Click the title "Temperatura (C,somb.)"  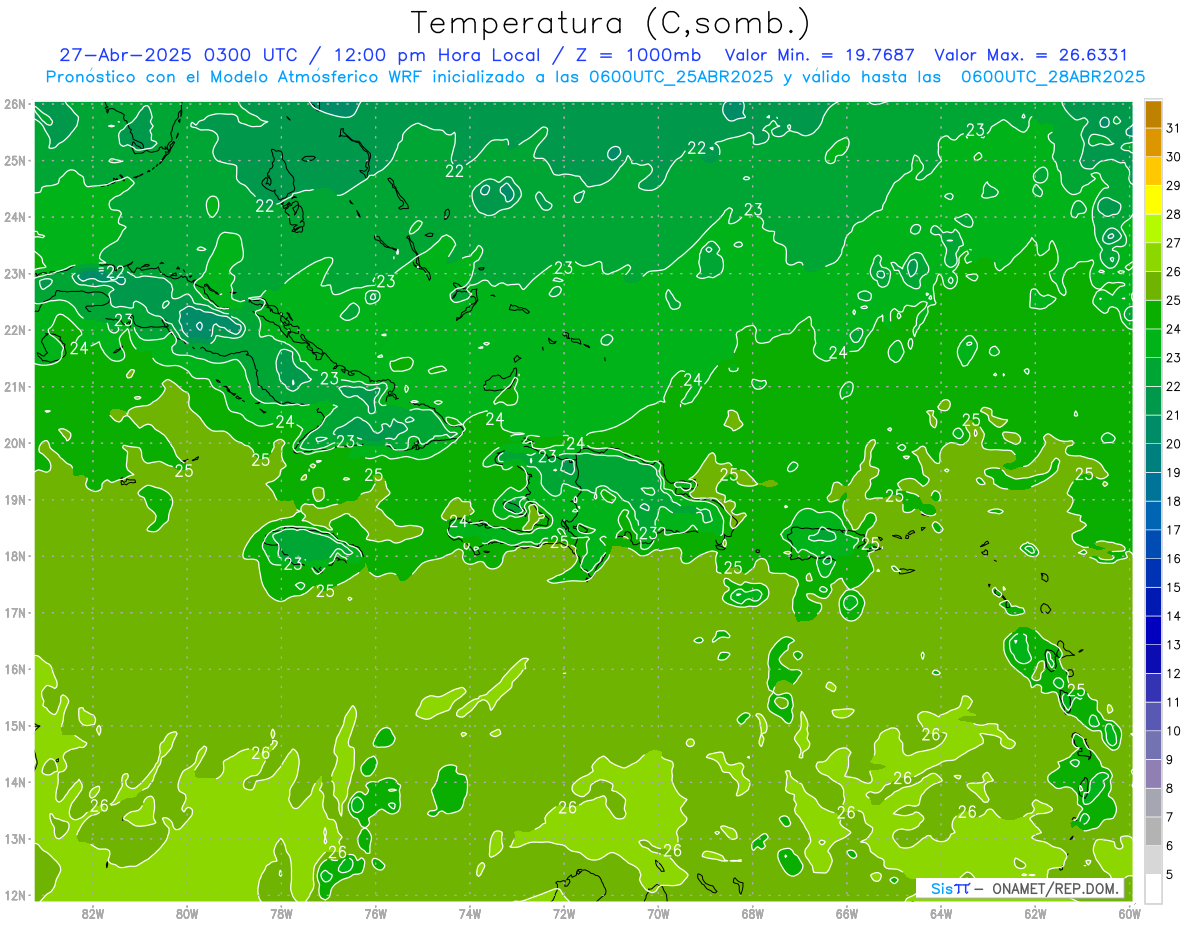[x=610, y=23]
